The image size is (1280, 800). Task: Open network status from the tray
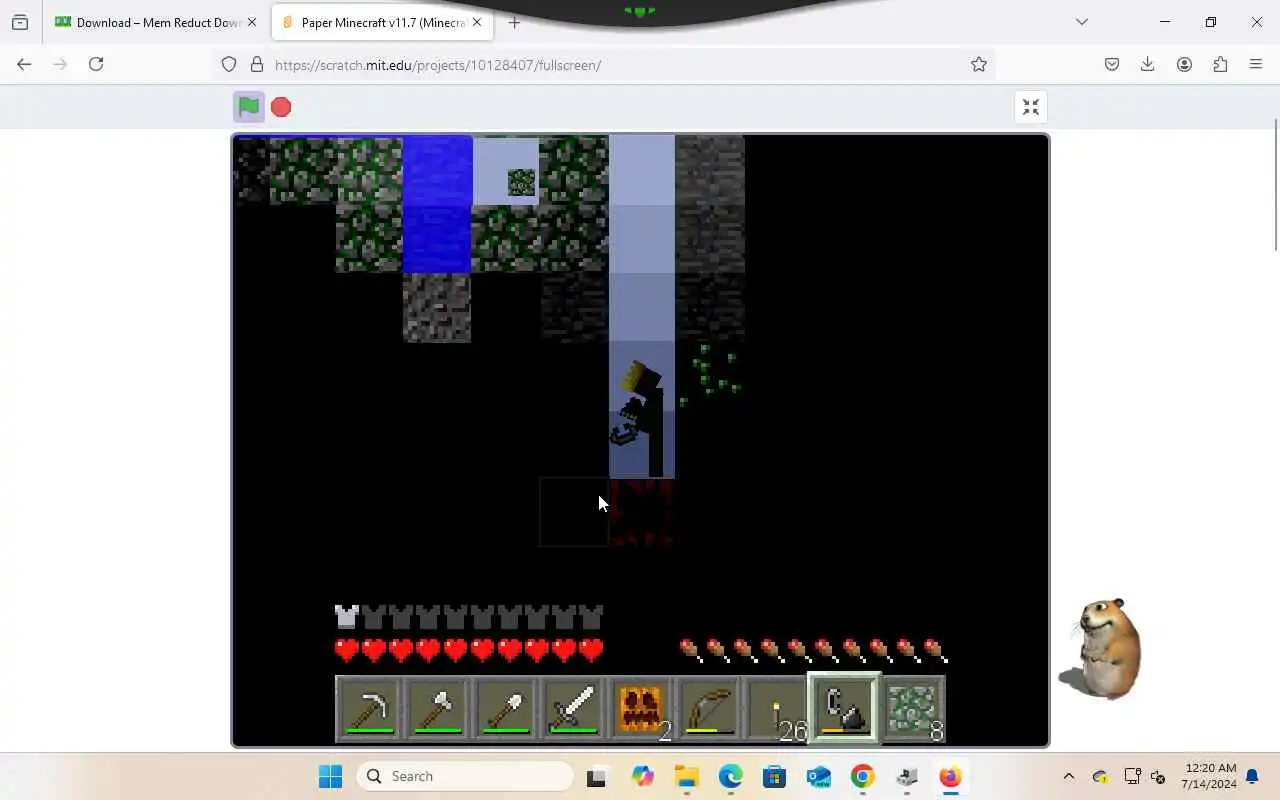(1132, 776)
